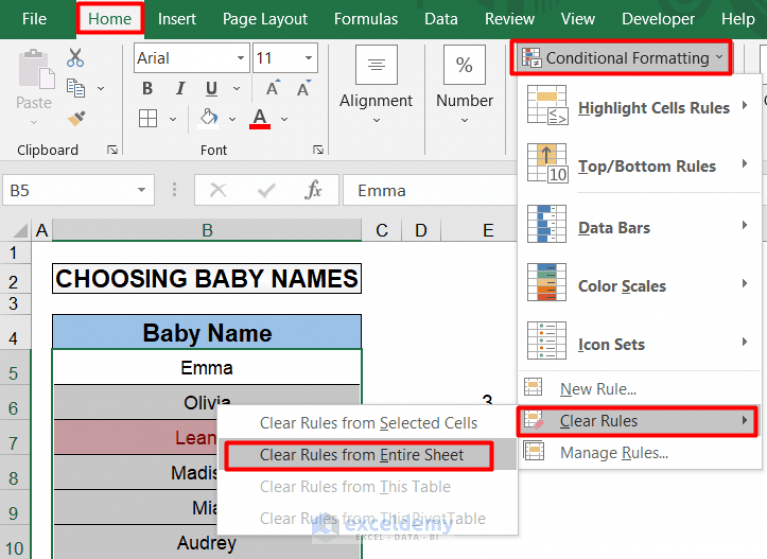The width and height of the screenshot is (767, 559).
Task: Click the Clear Rules eraser icon
Action: 533,420
